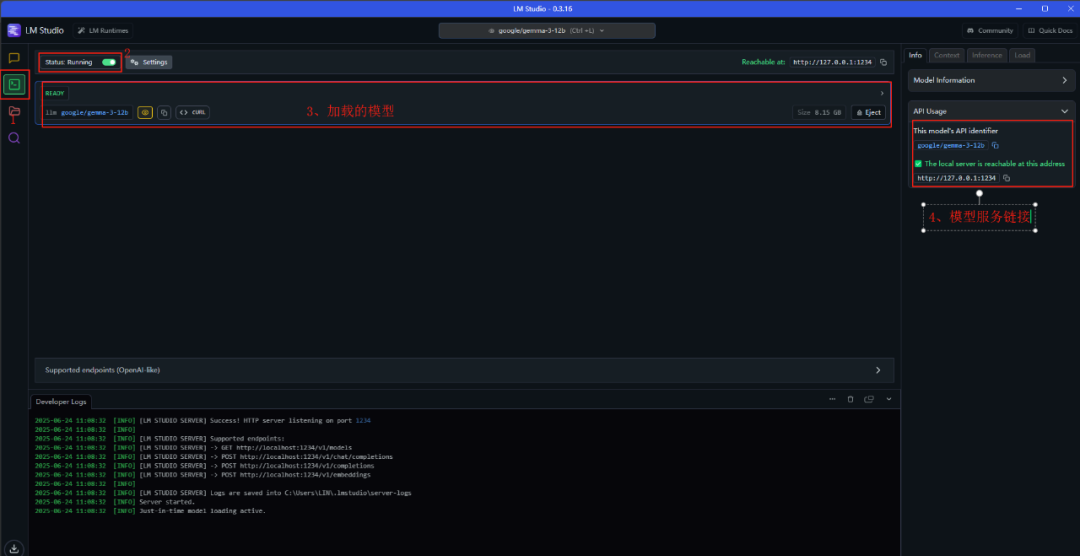Open Quick Docs in the header
This screenshot has height=556, width=1080.
click(1049, 30)
